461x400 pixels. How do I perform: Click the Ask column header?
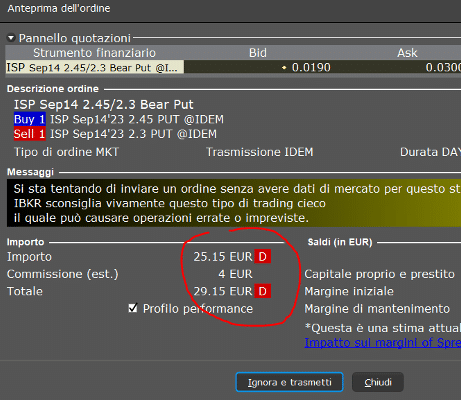point(407,53)
